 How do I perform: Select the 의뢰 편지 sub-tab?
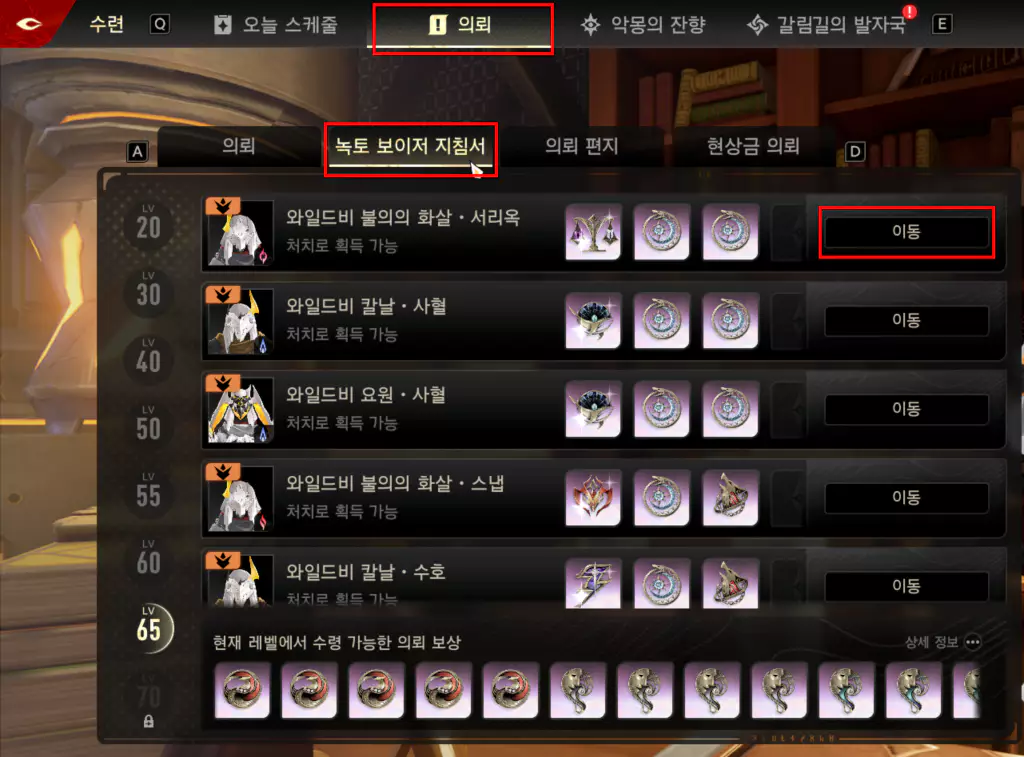pos(581,146)
